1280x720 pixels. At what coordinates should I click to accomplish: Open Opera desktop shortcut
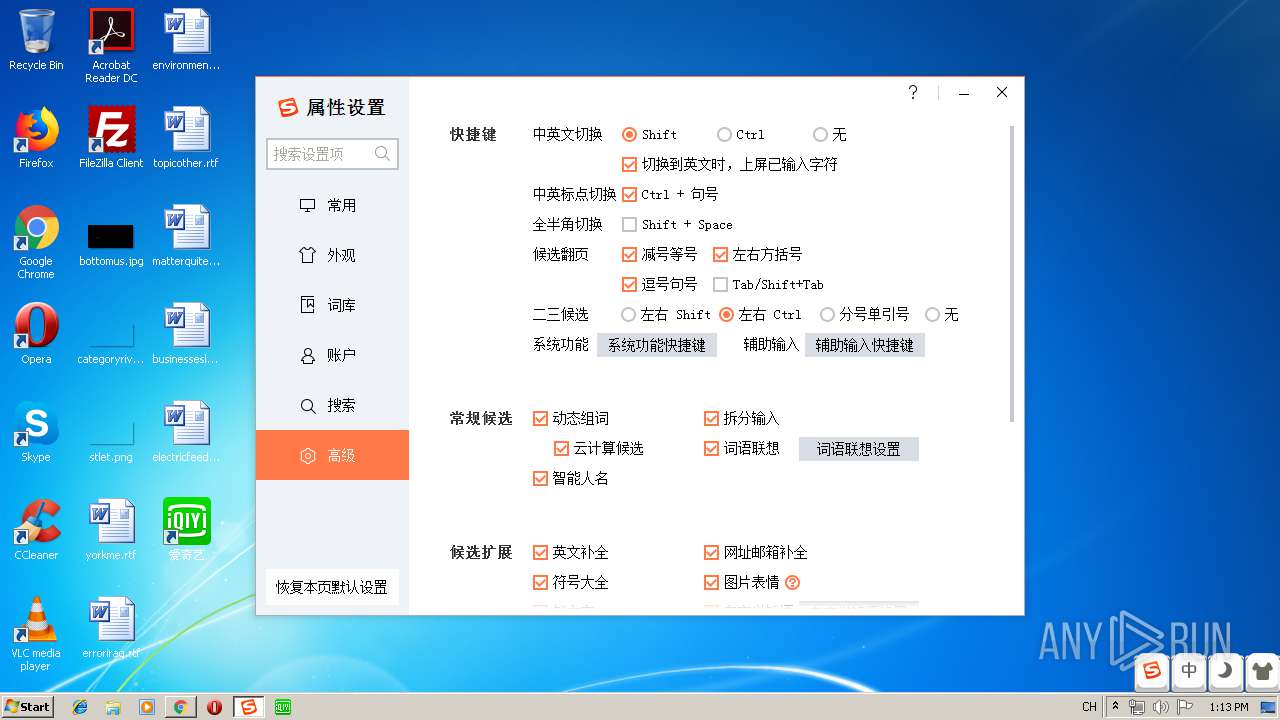tap(36, 334)
